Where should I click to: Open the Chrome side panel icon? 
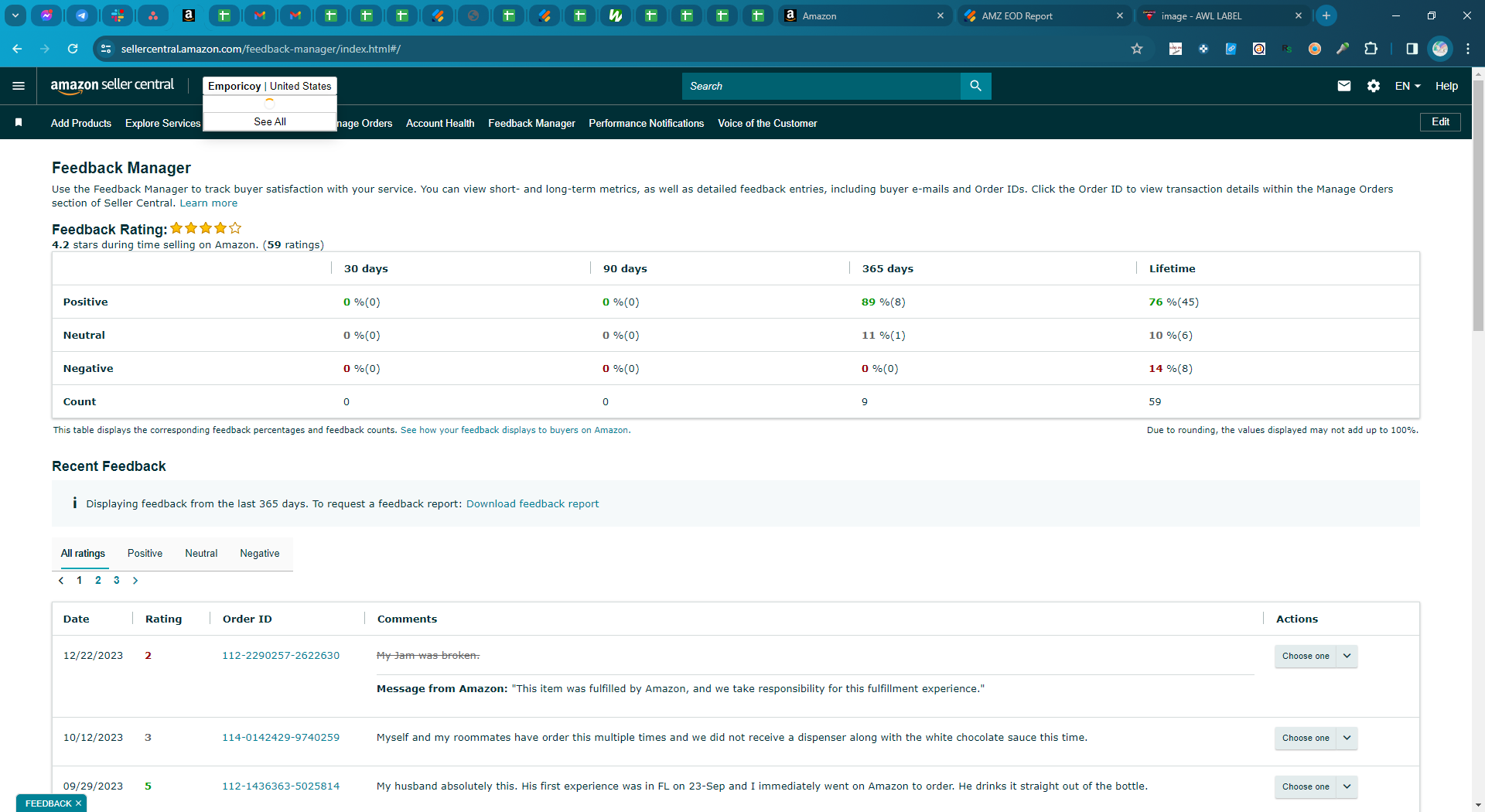click(x=1412, y=49)
